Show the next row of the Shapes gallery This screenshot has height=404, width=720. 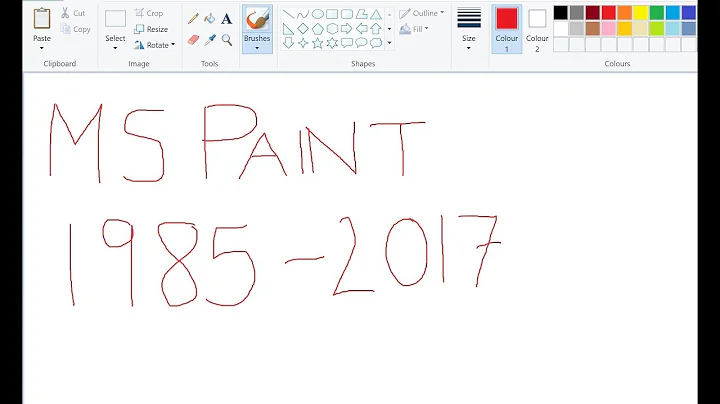click(389, 29)
